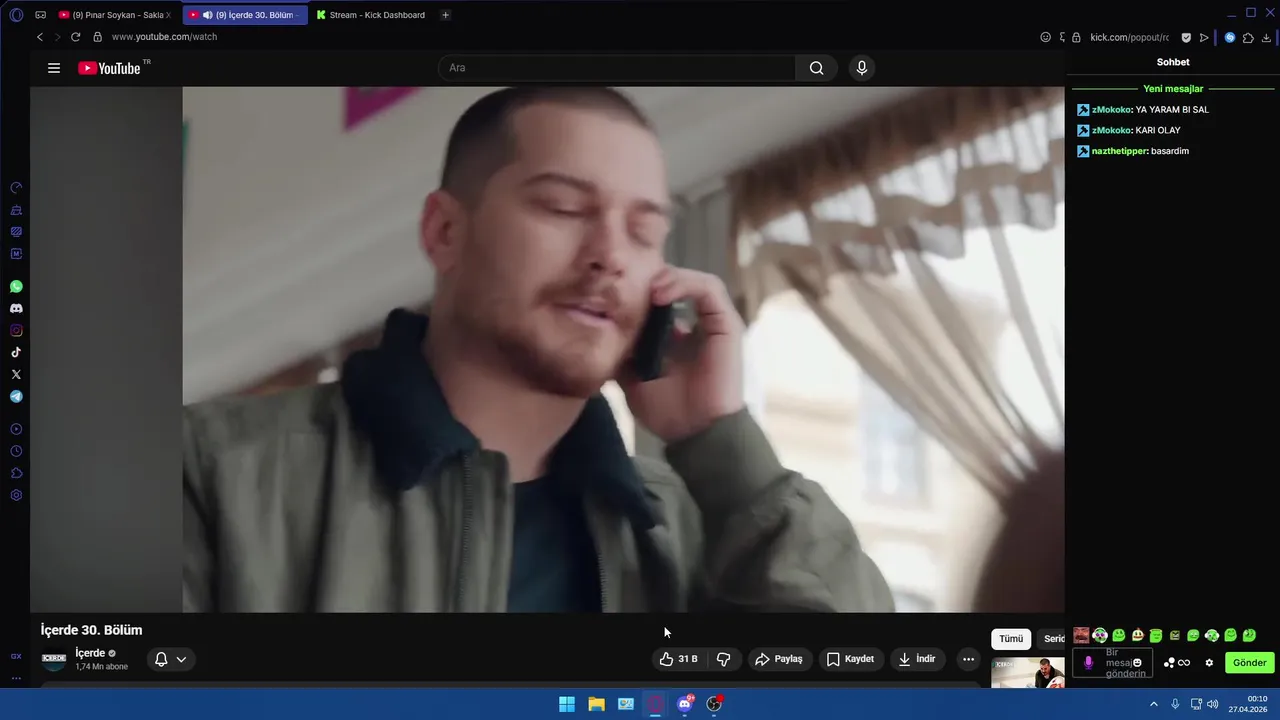Open İçerde channel avatar
Viewport: 1280px width, 720px height.
tap(54, 659)
